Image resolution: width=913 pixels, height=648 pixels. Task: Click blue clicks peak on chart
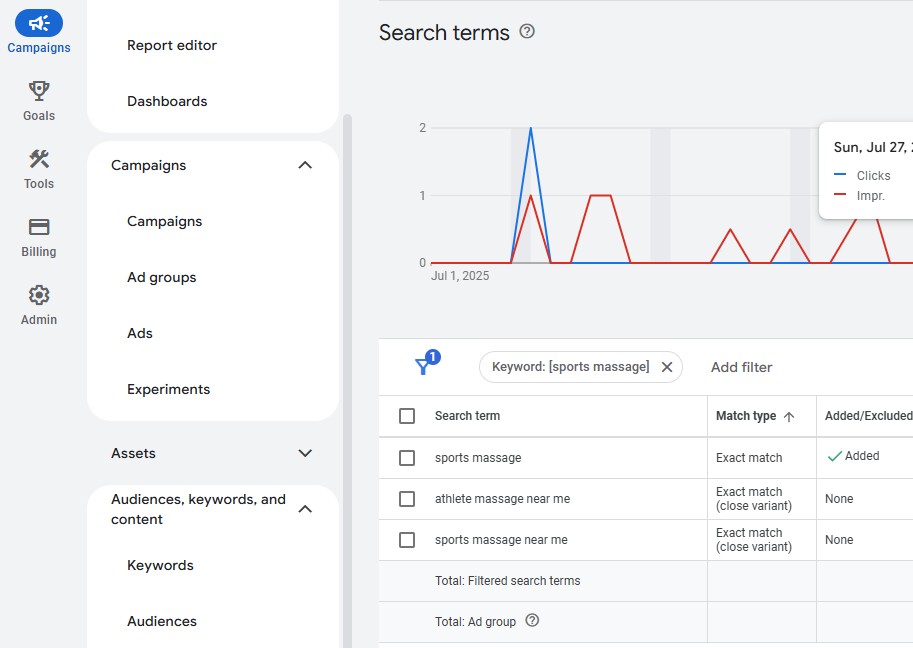click(x=530, y=129)
